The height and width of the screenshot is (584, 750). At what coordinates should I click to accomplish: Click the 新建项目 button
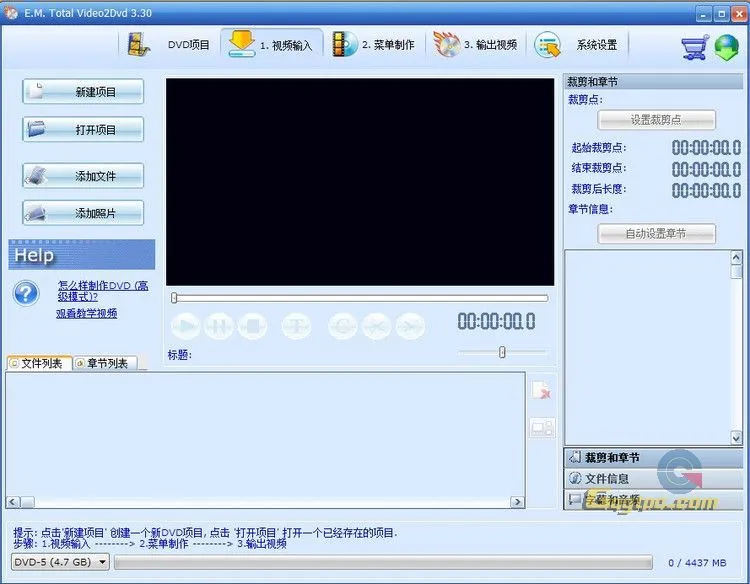pos(83,91)
